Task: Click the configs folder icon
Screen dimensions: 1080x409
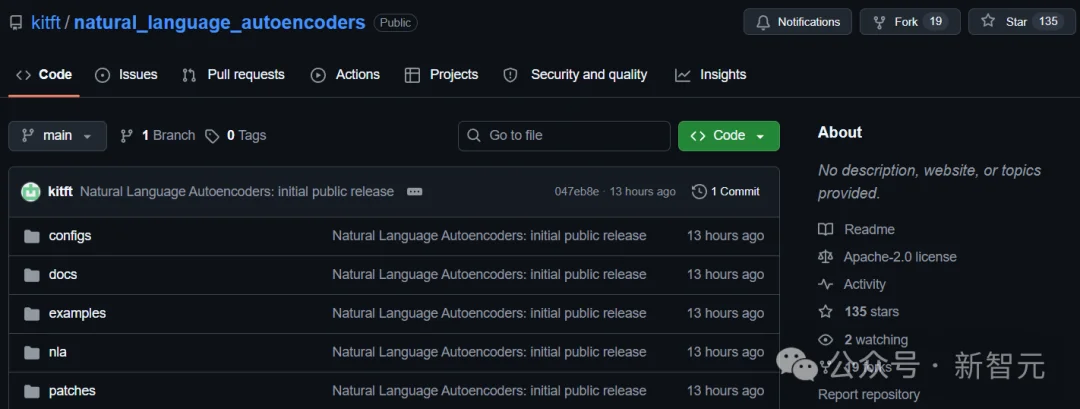Action: coord(32,236)
